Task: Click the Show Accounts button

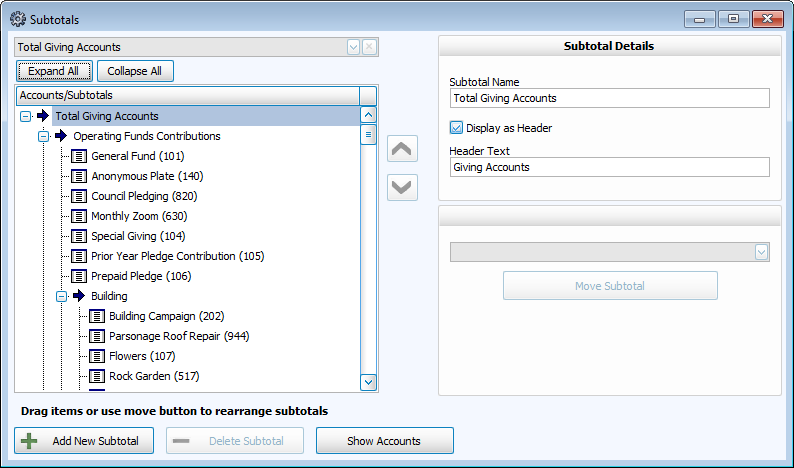Action: 384,441
